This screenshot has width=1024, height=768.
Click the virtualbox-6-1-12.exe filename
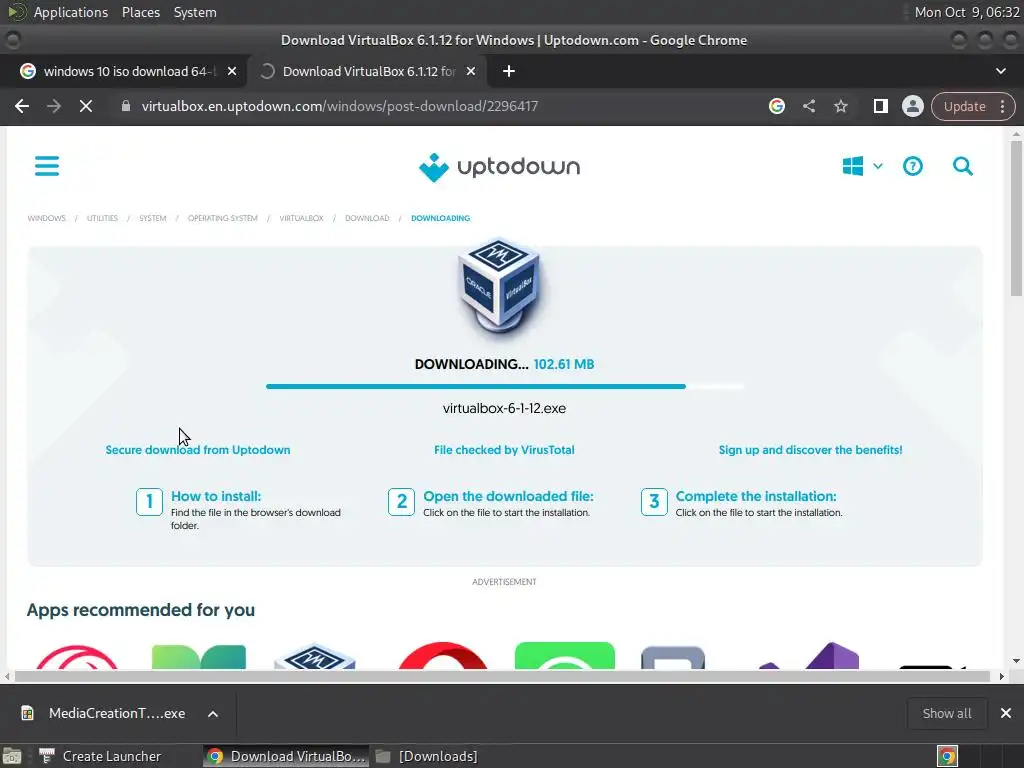click(504, 409)
